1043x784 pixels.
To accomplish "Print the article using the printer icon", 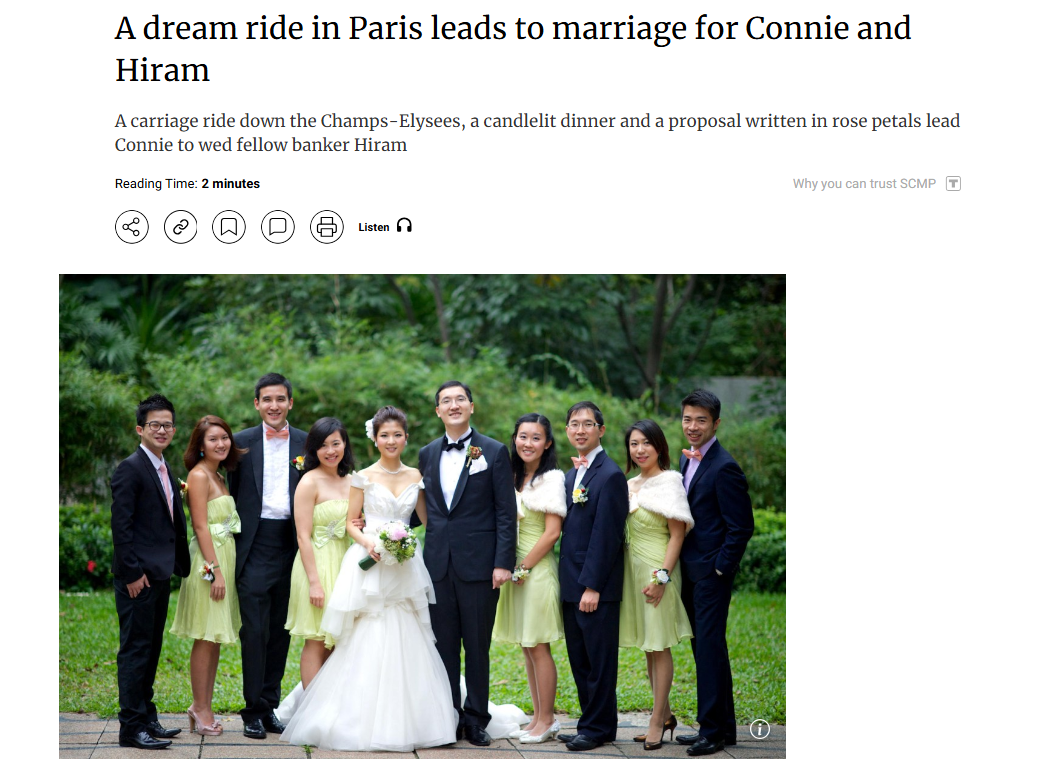I will [x=327, y=227].
